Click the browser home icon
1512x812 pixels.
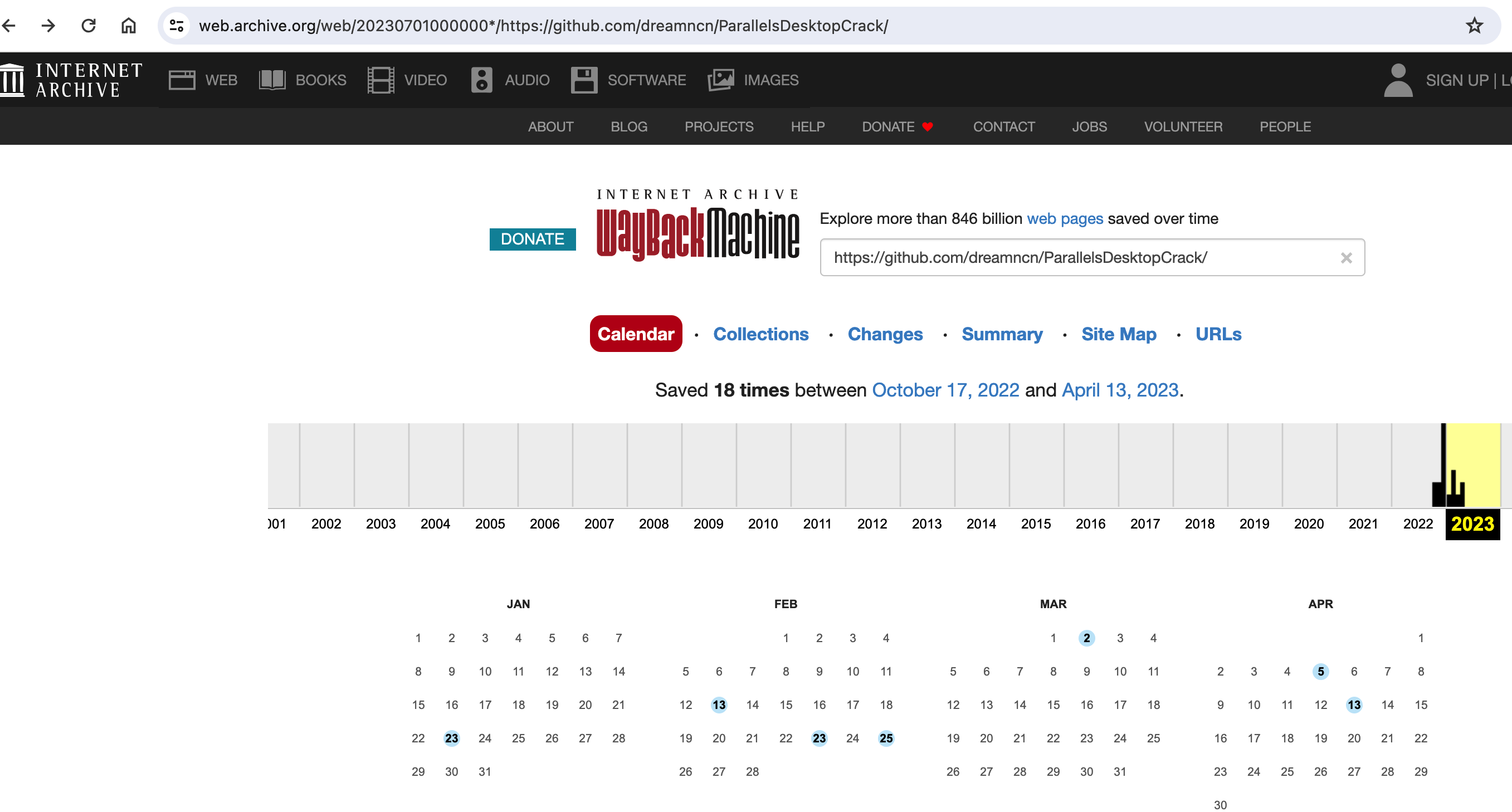point(129,25)
